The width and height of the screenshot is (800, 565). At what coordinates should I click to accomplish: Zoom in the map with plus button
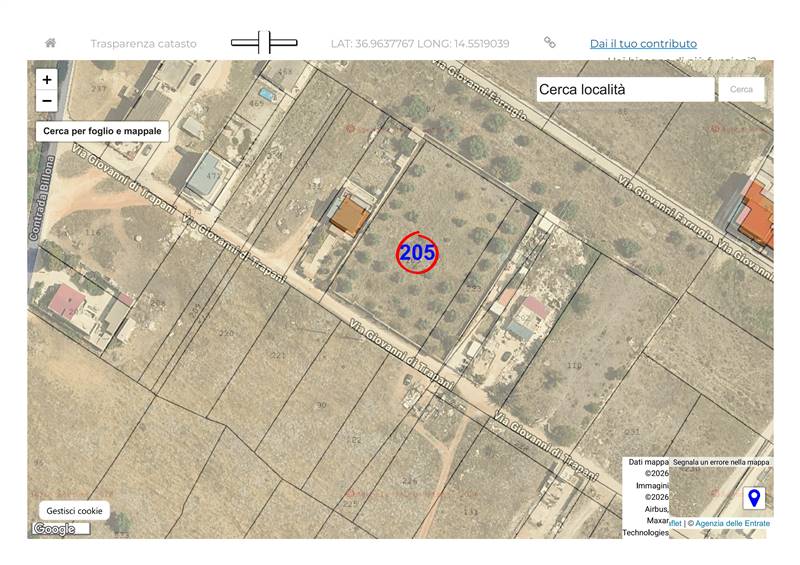point(47,79)
